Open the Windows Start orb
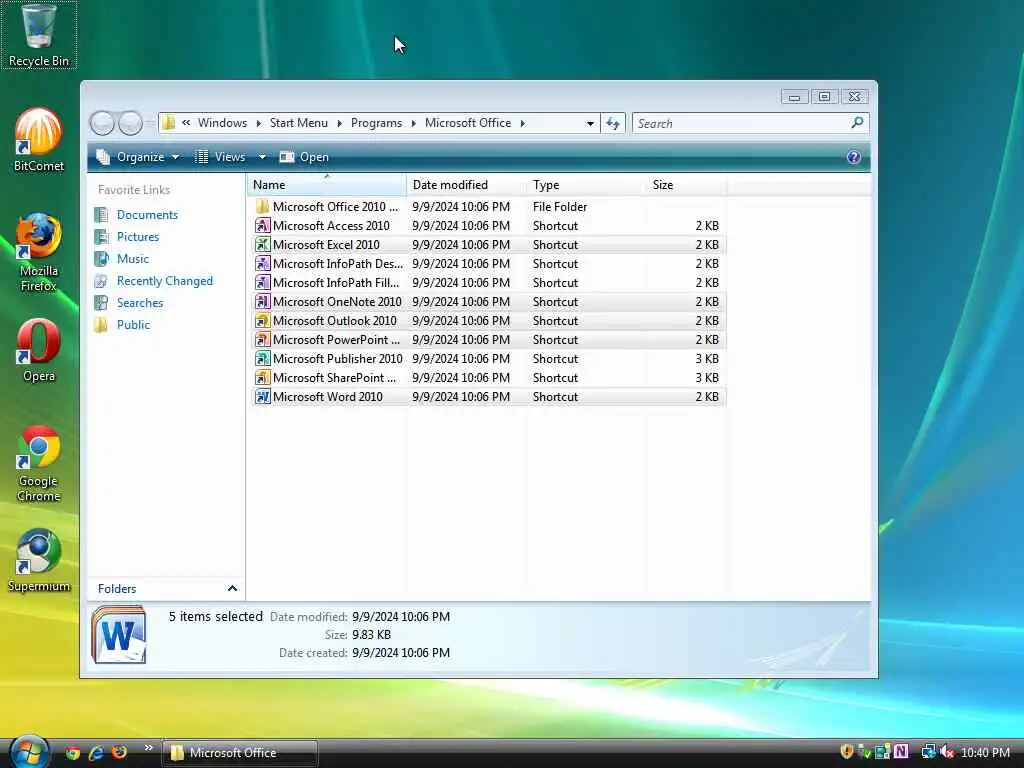Viewport: 1024px width, 768px height. 29,752
